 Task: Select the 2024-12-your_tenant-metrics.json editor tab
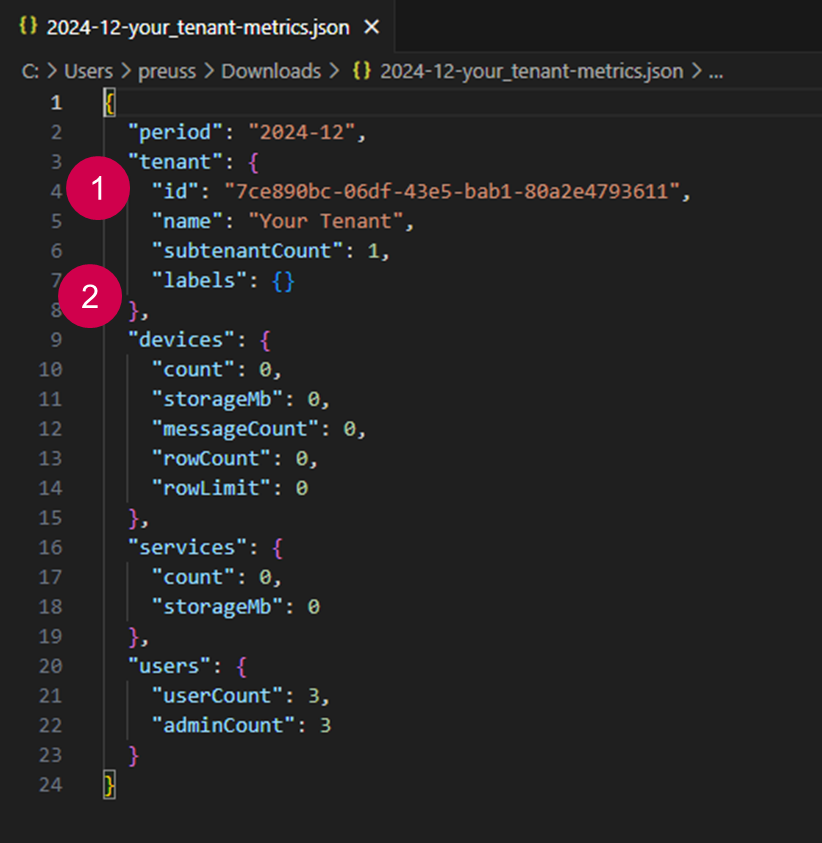coord(198,27)
